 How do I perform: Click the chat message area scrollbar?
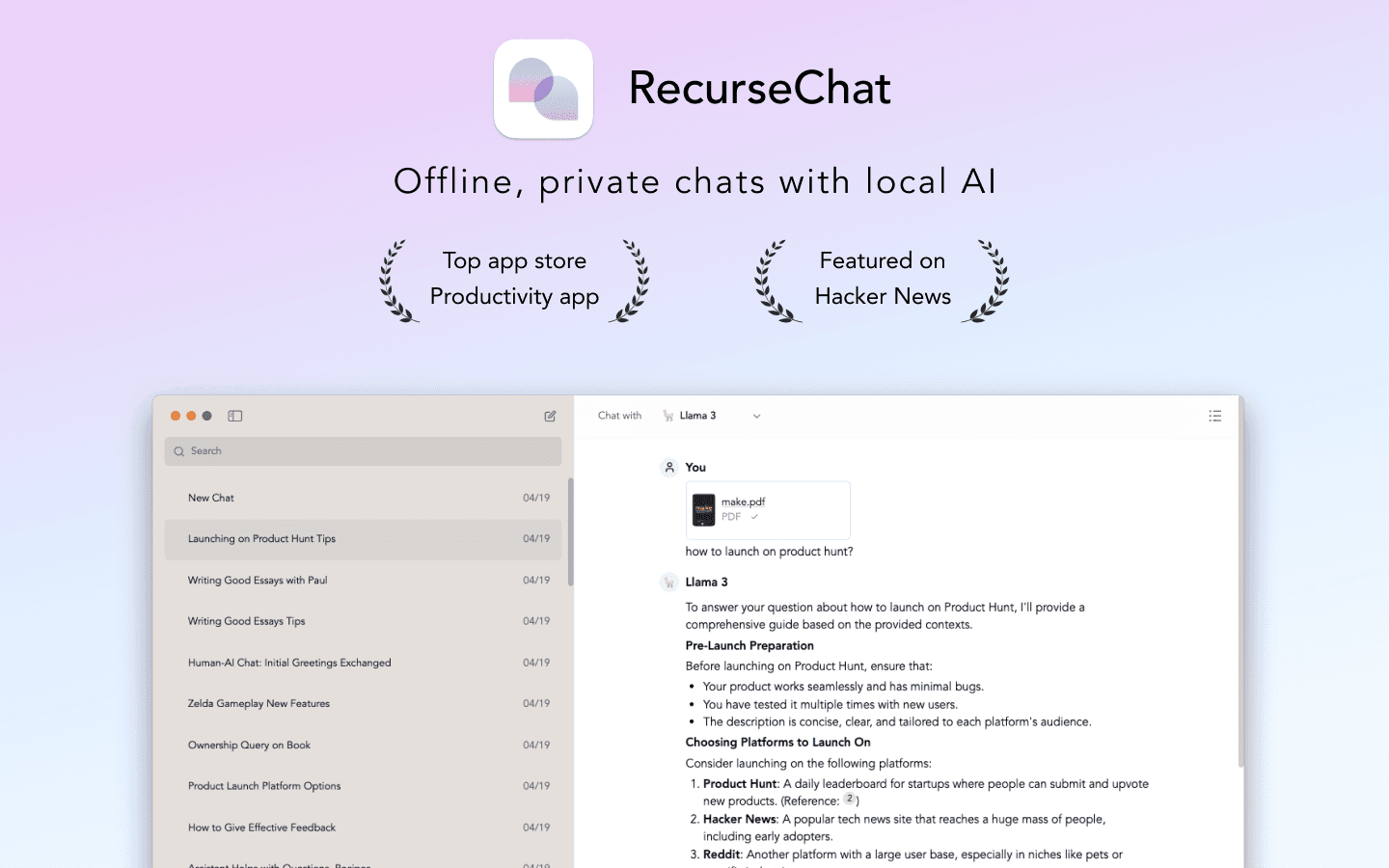click(x=1240, y=598)
